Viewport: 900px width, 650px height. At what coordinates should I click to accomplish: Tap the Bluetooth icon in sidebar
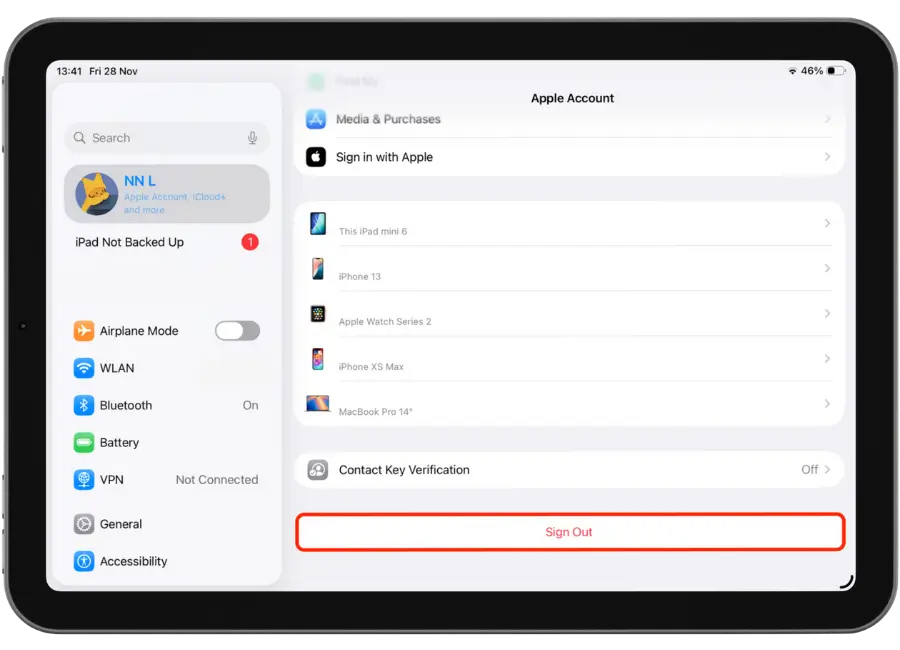[84, 405]
